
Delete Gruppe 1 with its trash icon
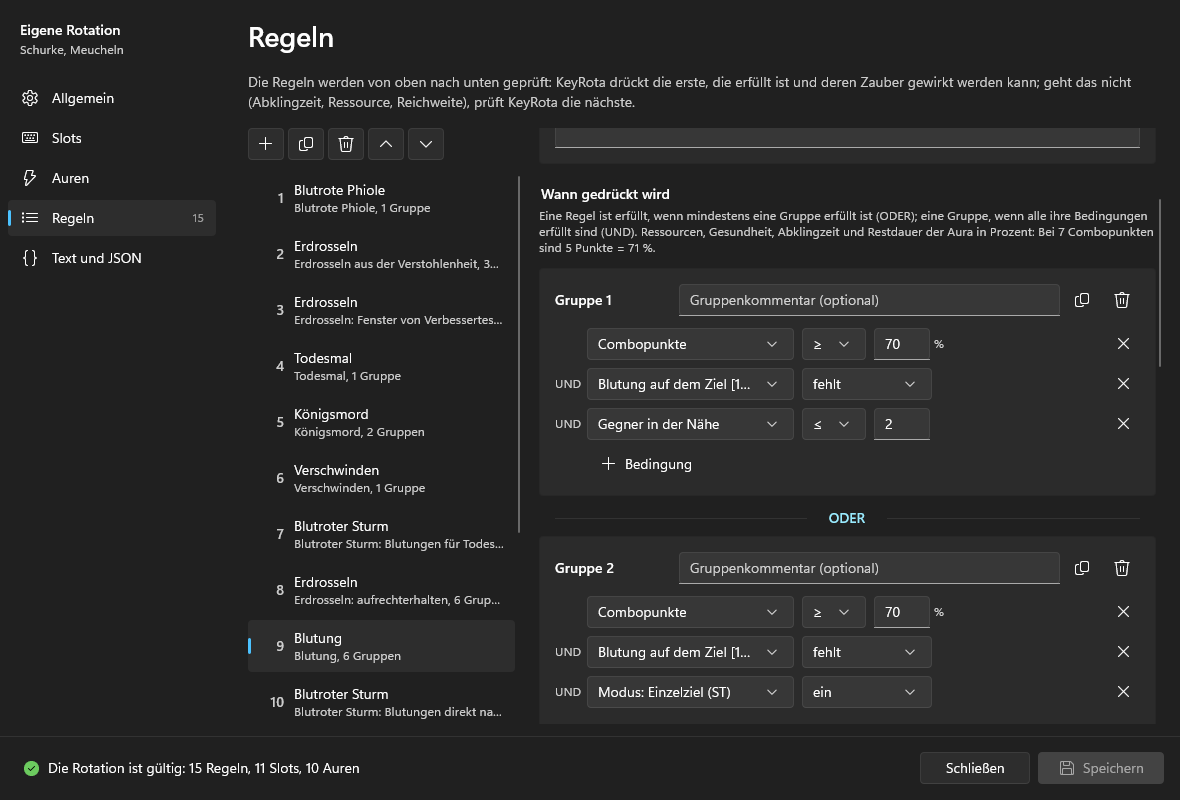tap(1121, 300)
